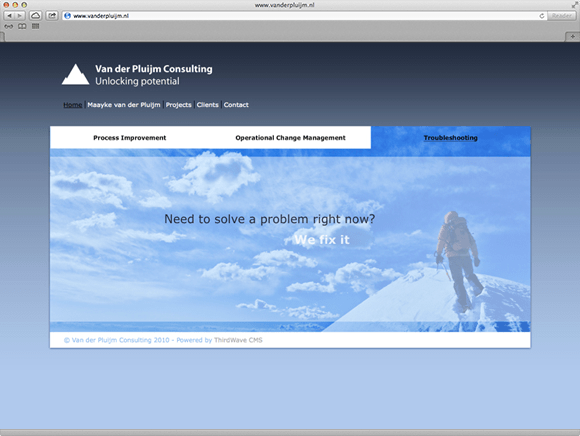Screen dimensions: 580x436
Task: Visit the Clients page link
Action: pos(208,105)
